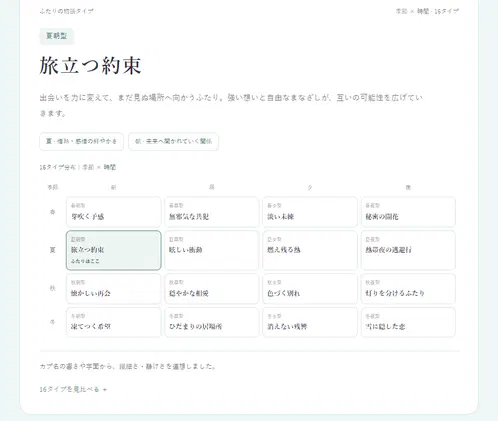Select the 淡い未練 type card
Screen dimensions: 498x421
coord(310,212)
